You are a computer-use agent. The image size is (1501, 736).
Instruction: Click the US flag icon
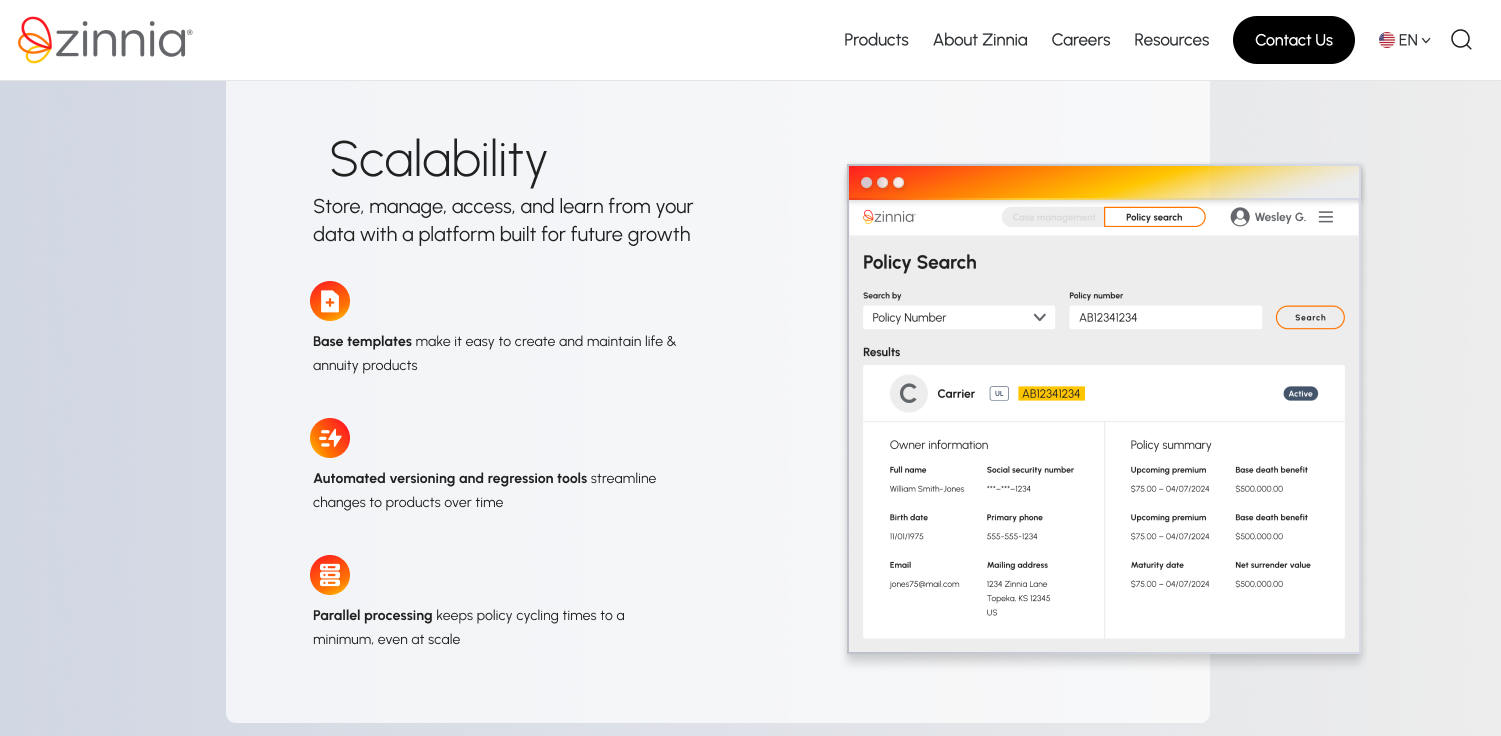tap(1387, 40)
